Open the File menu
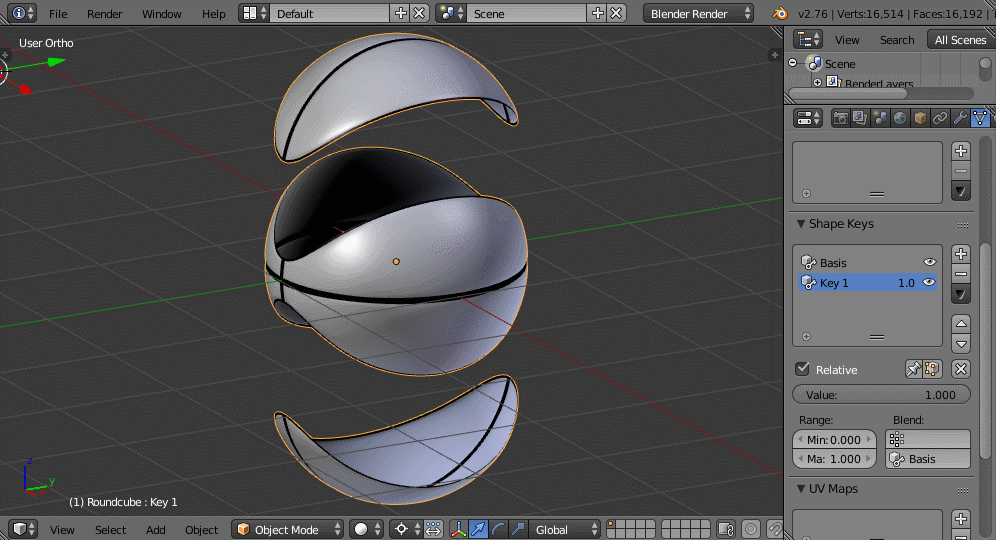This screenshot has height=540, width=996. pyautogui.click(x=58, y=14)
